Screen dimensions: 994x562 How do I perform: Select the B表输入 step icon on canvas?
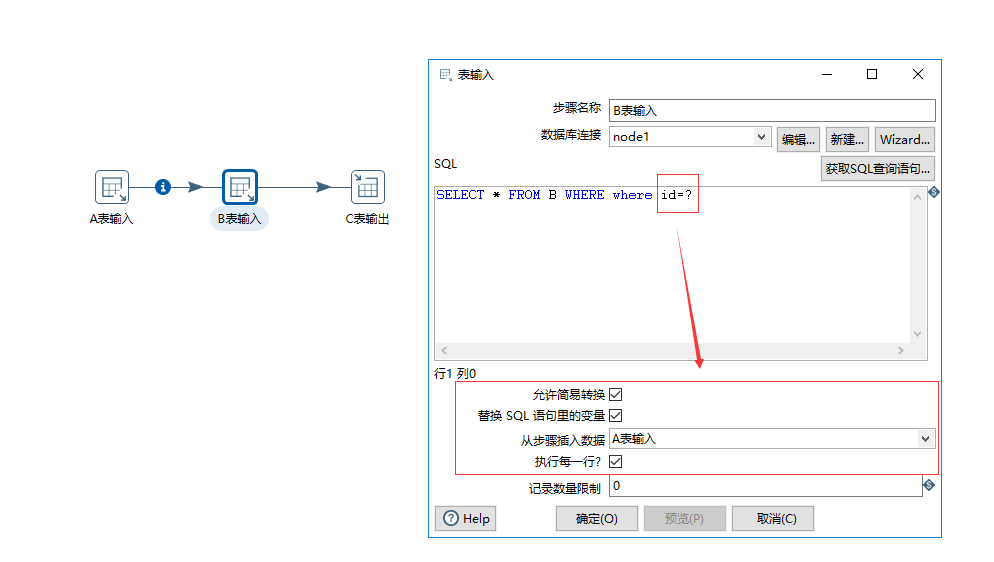[x=240, y=187]
